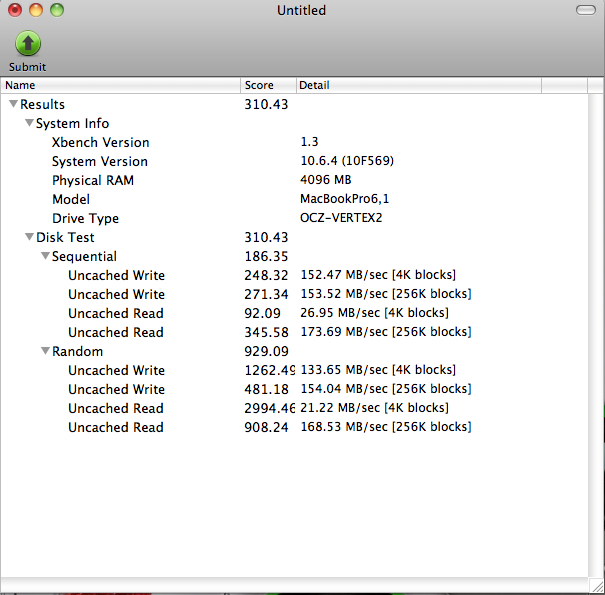Viewport: 605px width, 595px height.
Task: Click the 153.52 MB/sec detail
Action: click(x=386, y=294)
